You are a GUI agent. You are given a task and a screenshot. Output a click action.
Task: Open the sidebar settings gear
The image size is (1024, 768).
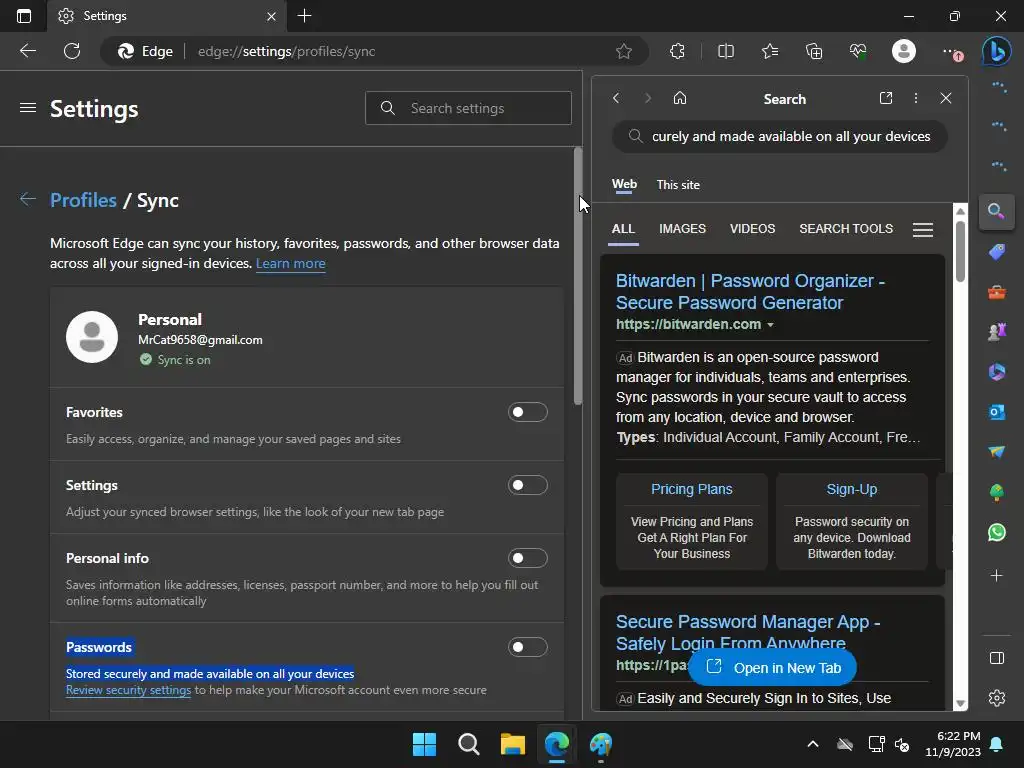point(997,698)
